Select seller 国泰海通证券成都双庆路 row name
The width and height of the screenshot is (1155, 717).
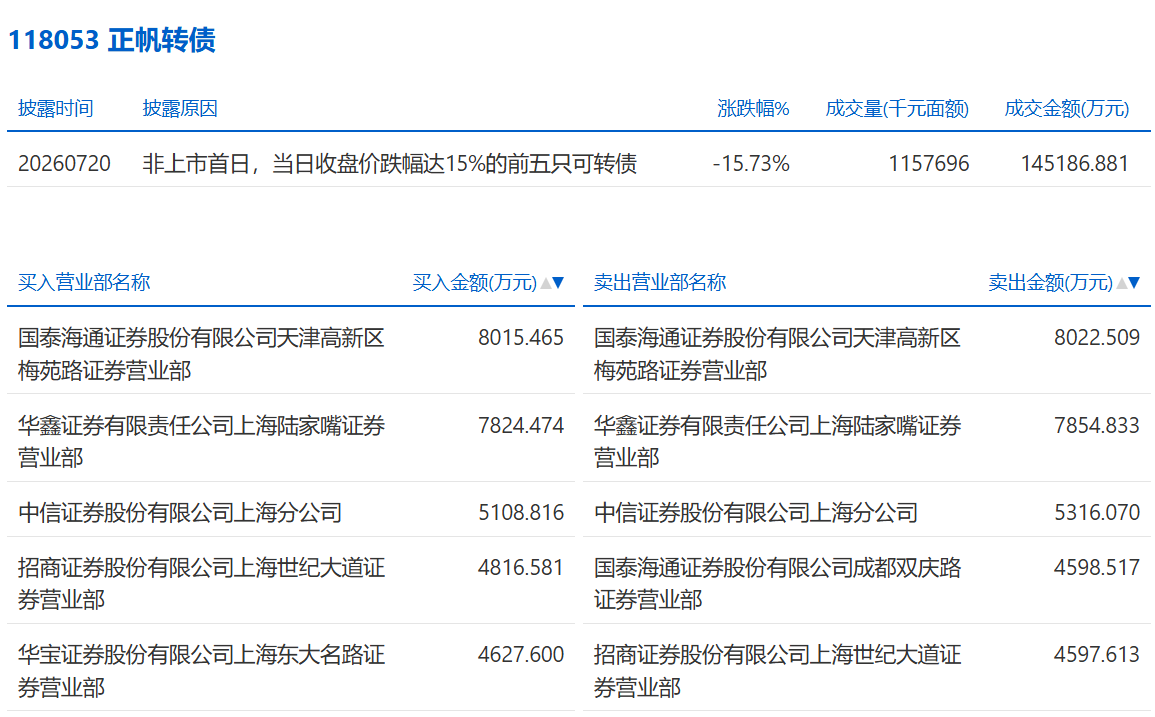coord(777,584)
